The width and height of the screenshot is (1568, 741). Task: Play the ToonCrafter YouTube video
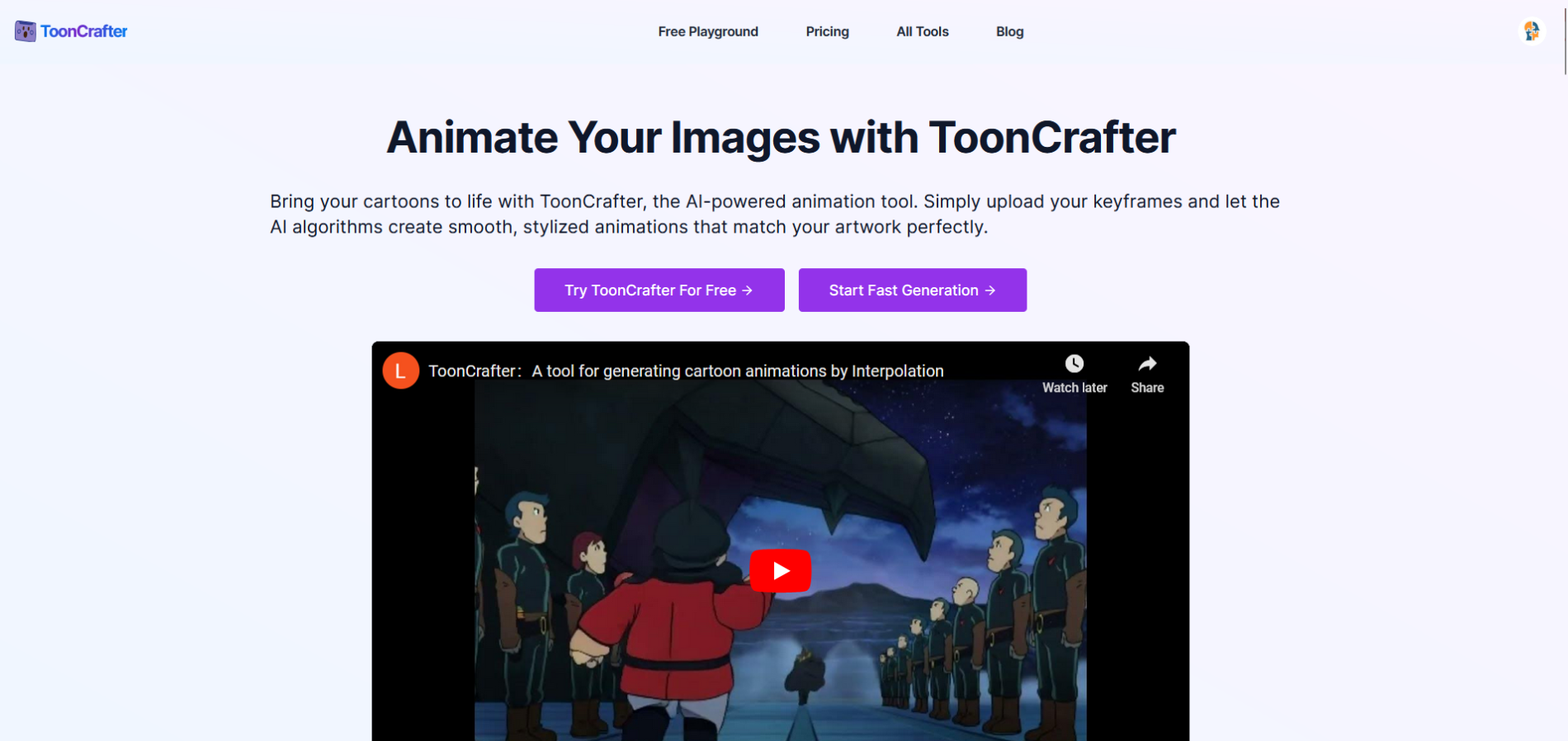point(781,570)
